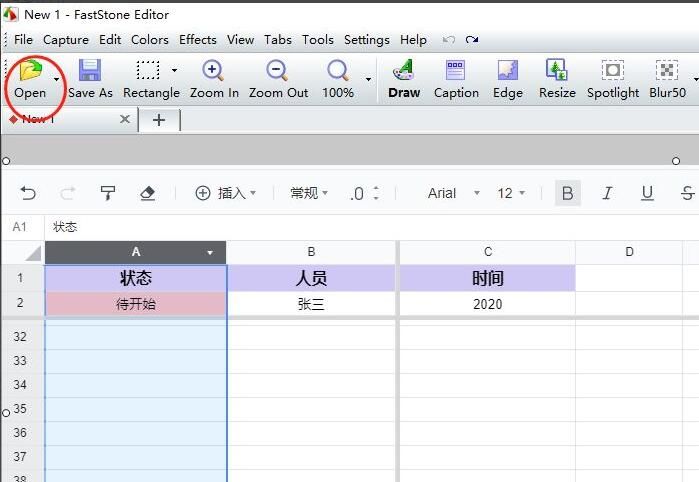Click the 2020 cell

tap(488, 304)
